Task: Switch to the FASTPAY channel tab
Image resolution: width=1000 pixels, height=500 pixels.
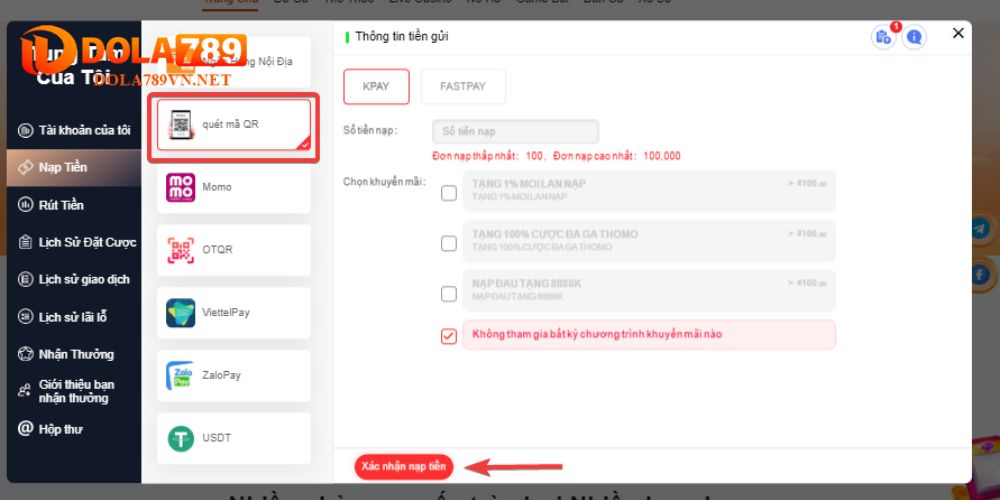Action: (463, 87)
